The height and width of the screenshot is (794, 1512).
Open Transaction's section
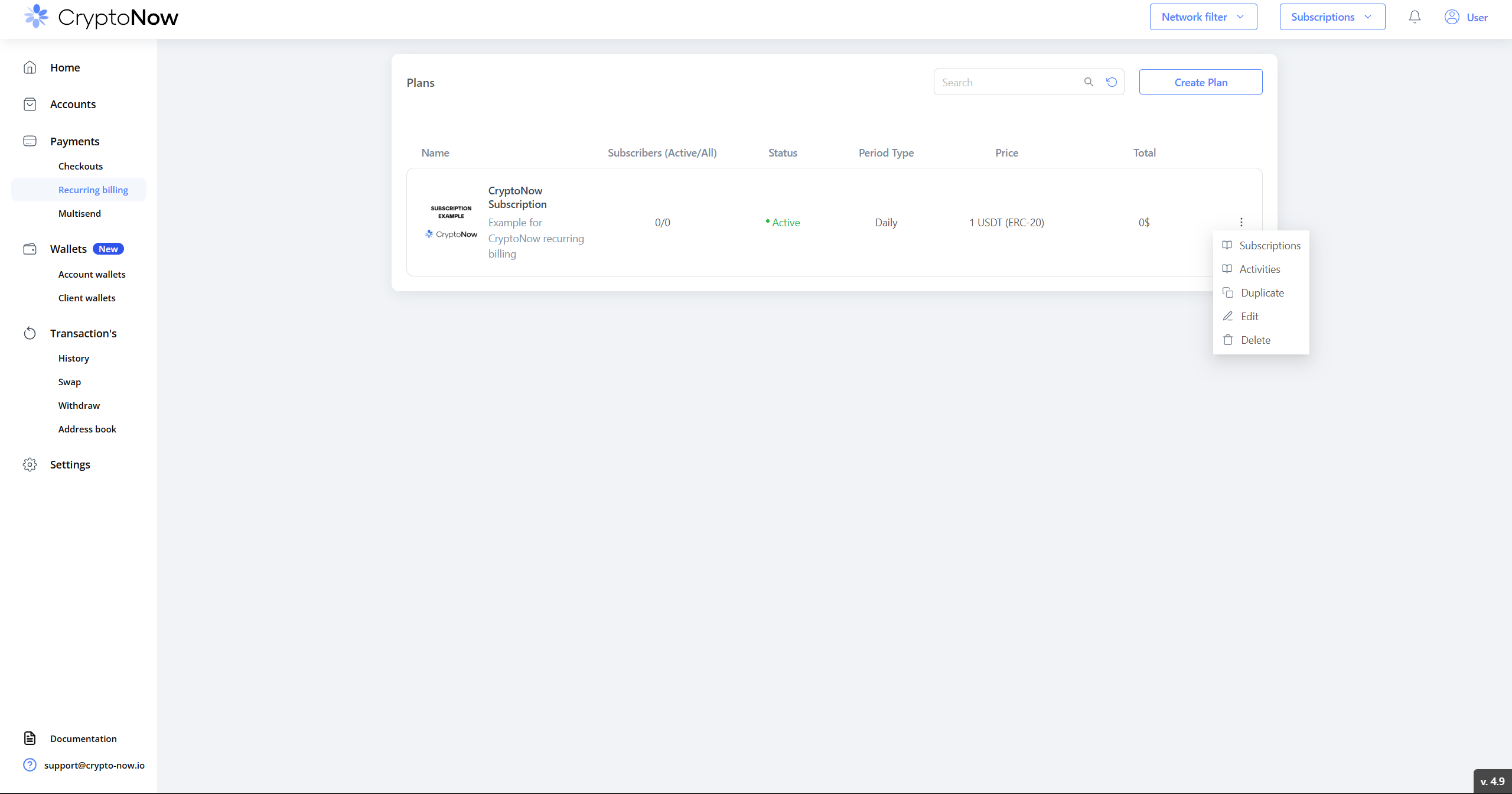(x=83, y=333)
